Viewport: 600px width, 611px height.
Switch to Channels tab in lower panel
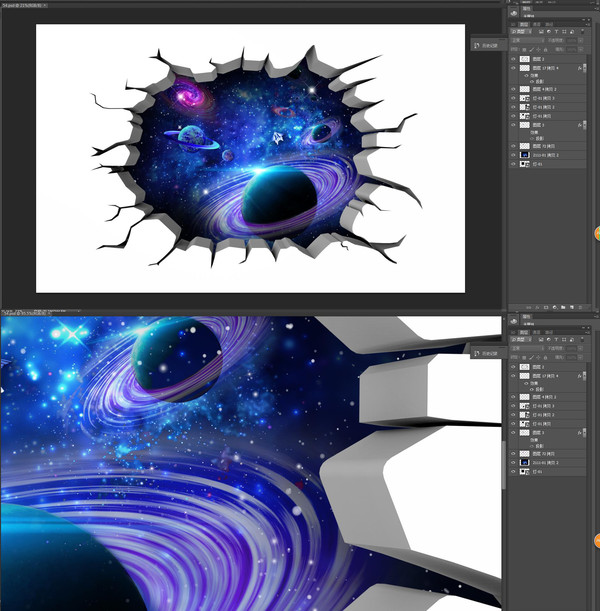pos(536,332)
